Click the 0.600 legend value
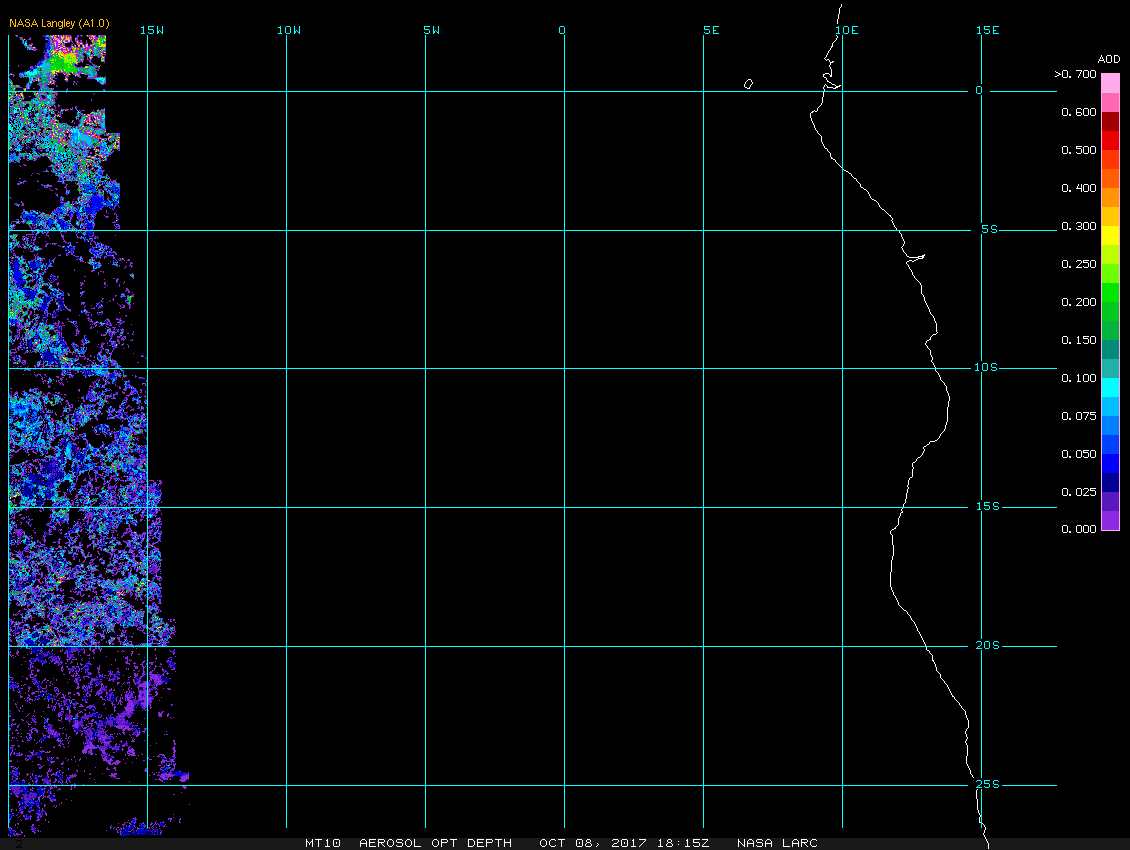This screenshot has height=850, width=1130. 1079,112
